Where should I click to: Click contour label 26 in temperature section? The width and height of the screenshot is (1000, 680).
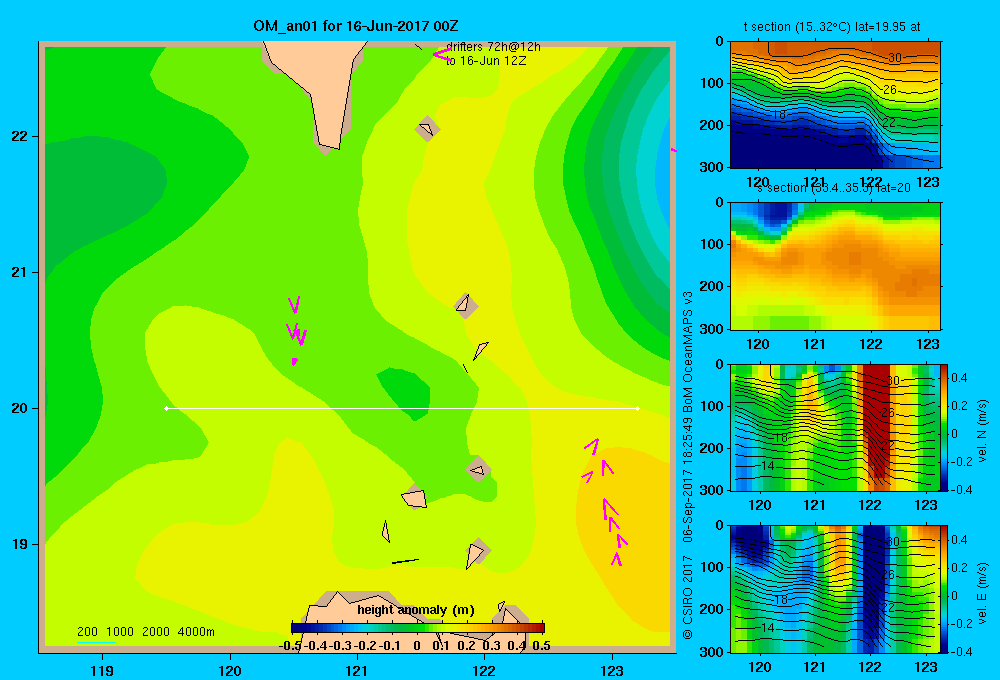(x=890, y=89)
